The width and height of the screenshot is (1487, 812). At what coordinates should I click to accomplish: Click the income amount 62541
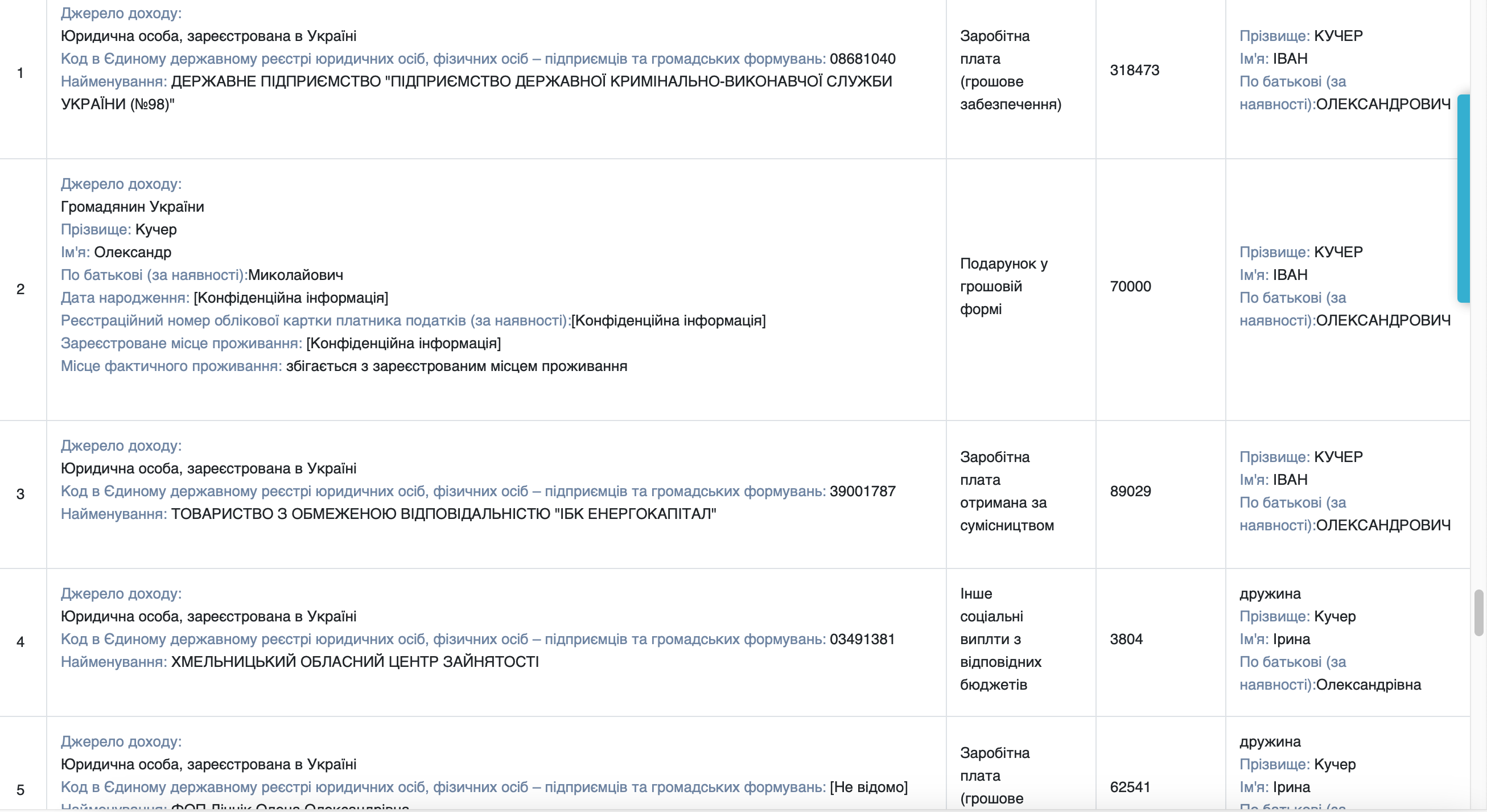point(1130,786)
